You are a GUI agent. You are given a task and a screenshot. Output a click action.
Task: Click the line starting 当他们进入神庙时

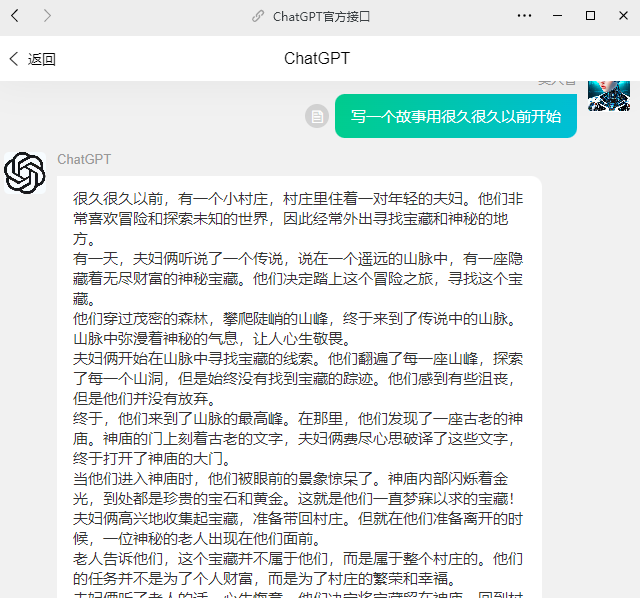291,479
